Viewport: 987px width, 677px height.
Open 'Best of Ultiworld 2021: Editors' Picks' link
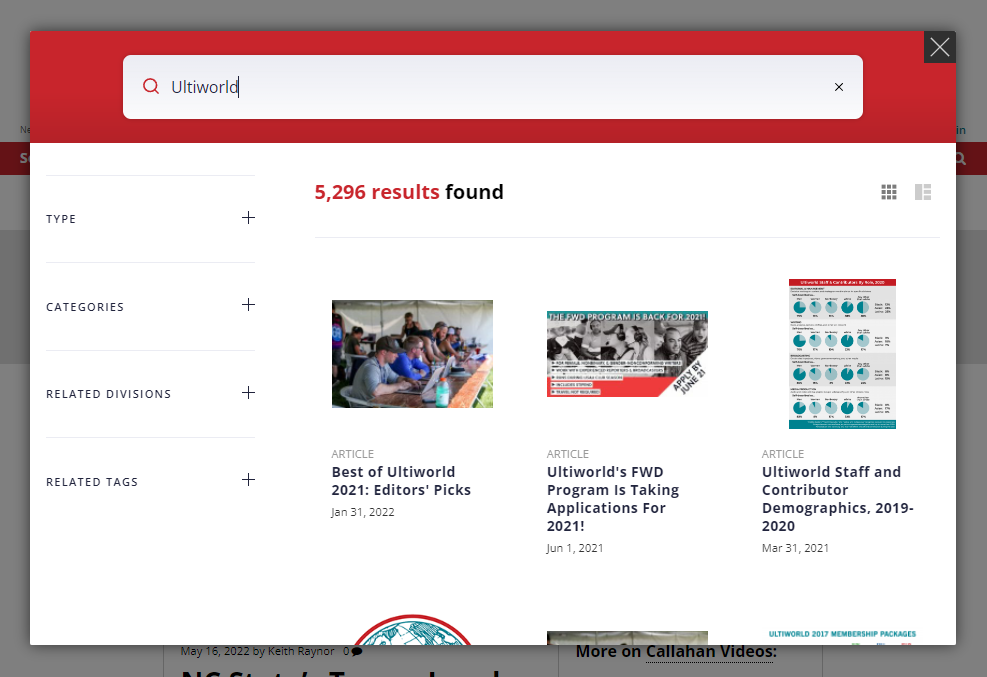click(401, 481)
